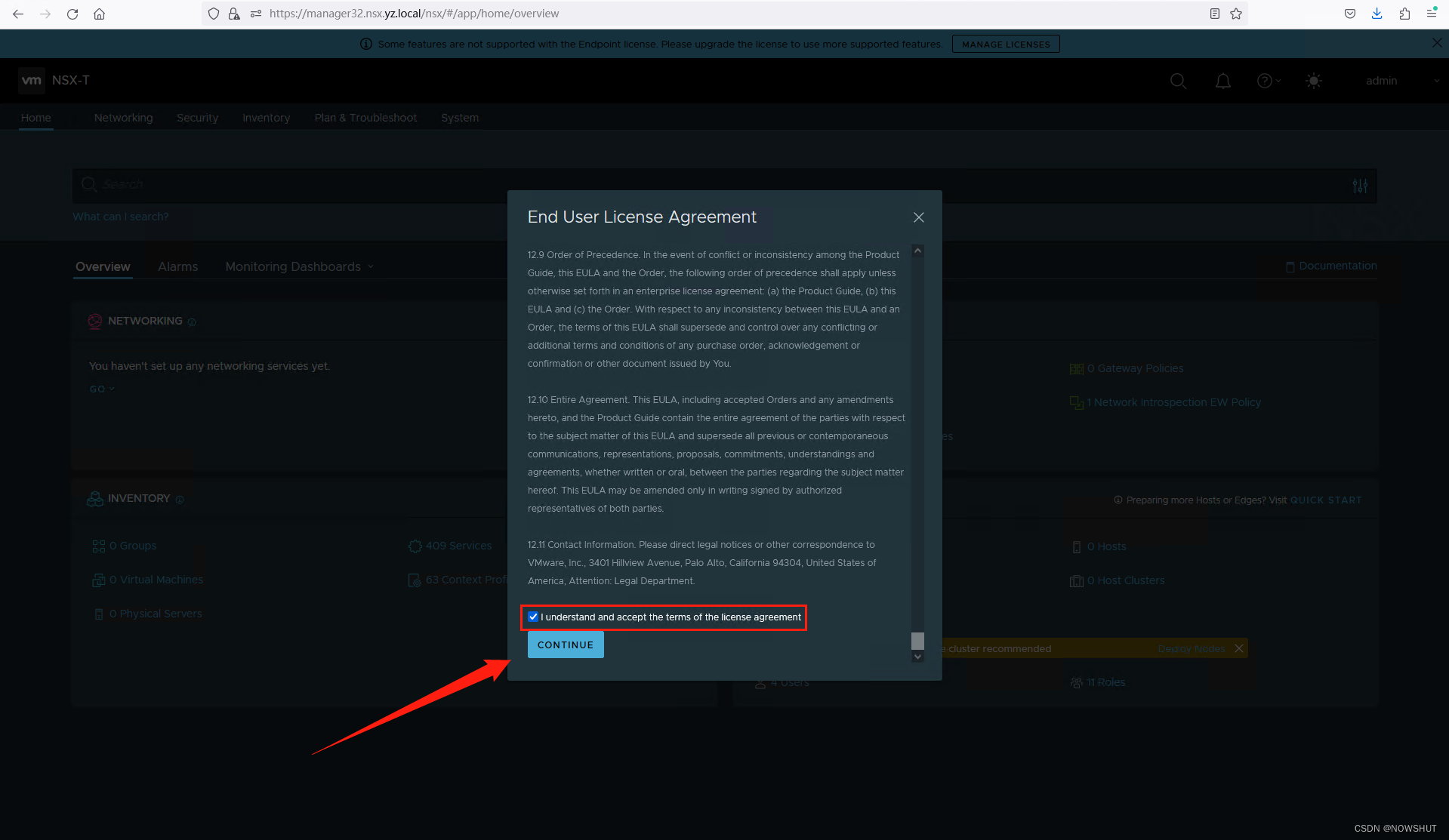Click 'What can I search?' link
Screen dimensions: 1449x840
[121, 217]
